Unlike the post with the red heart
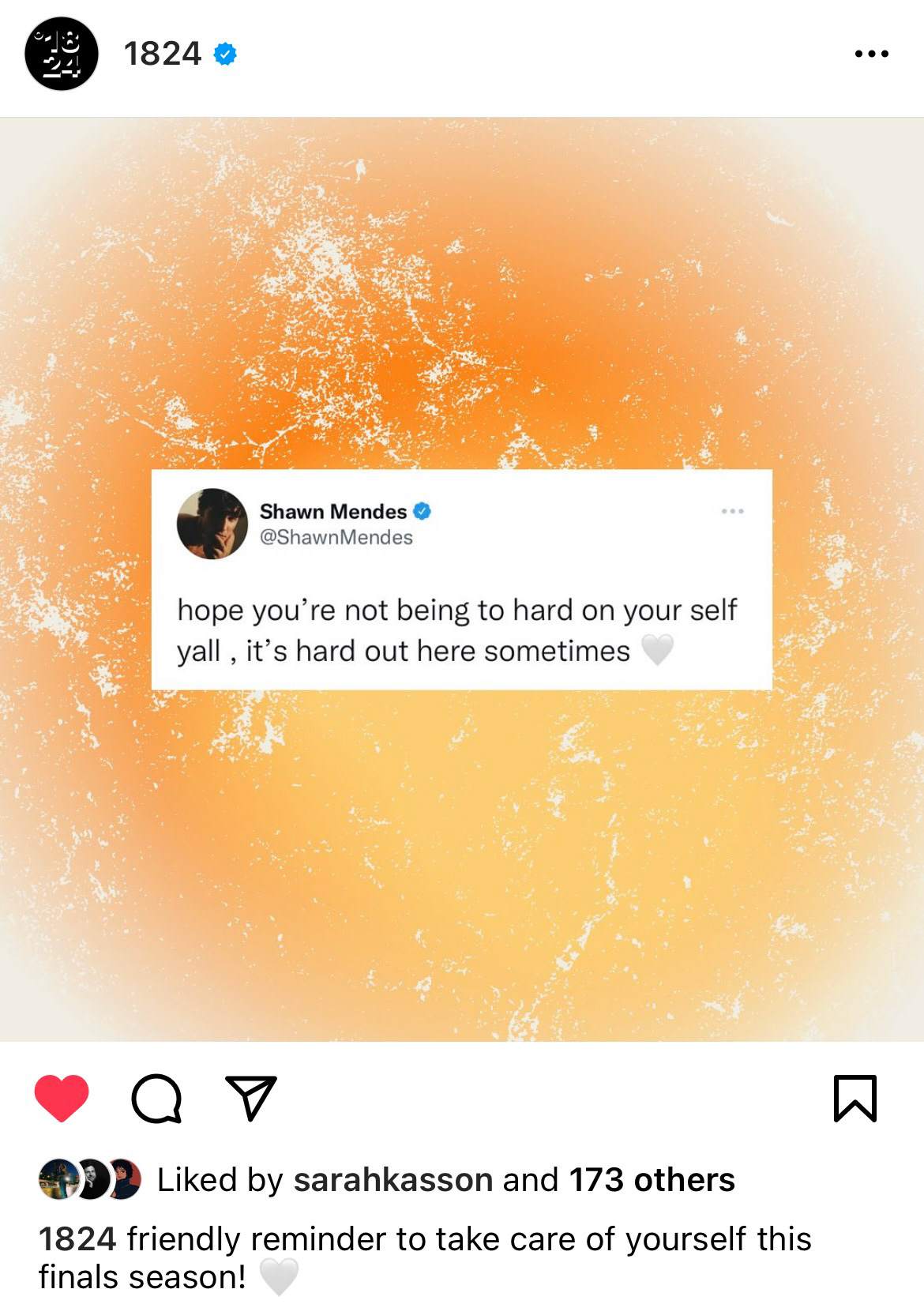 point(62,1098)
